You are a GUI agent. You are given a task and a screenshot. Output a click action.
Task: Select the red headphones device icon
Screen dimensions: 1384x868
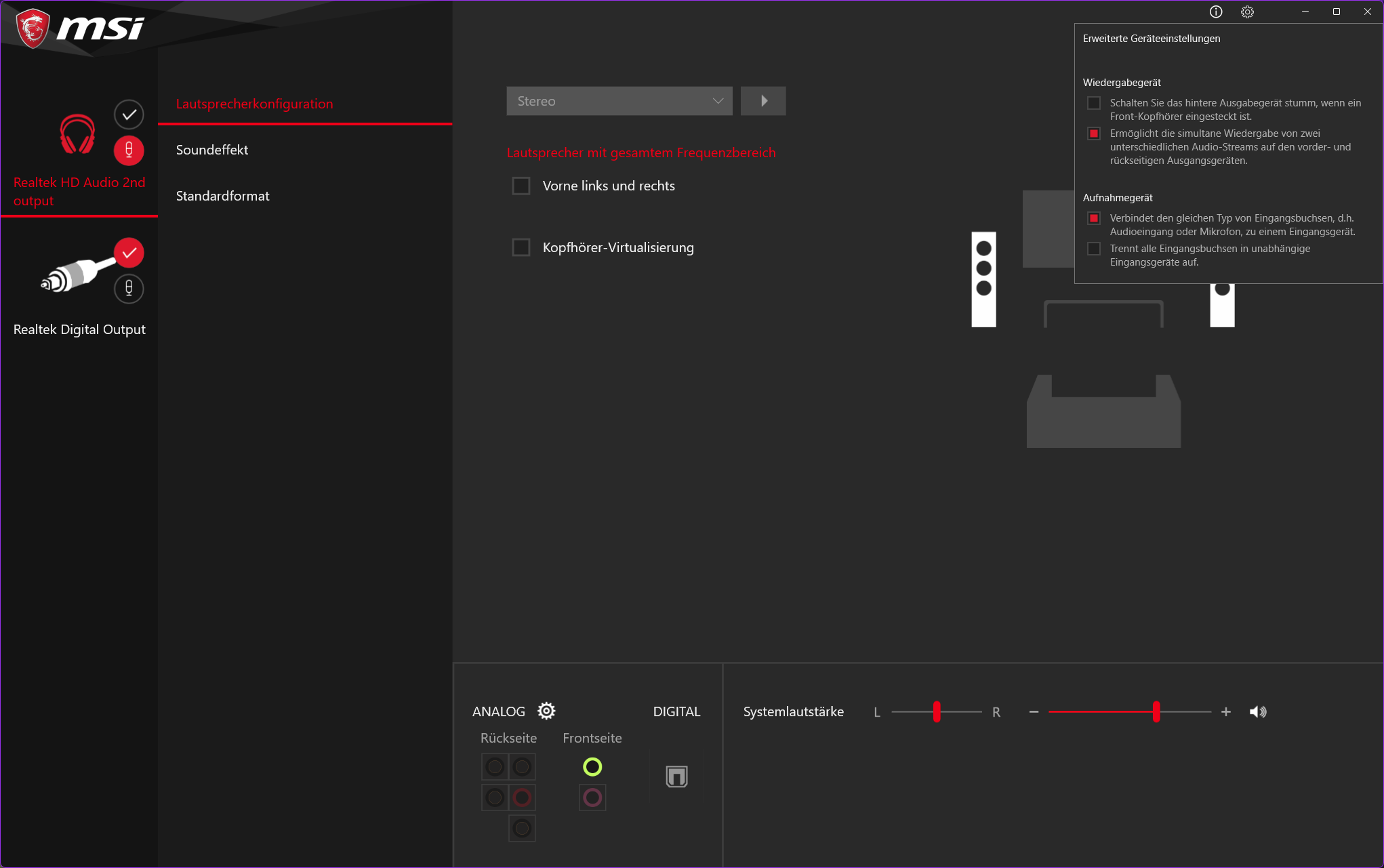[x=77, y=133]
